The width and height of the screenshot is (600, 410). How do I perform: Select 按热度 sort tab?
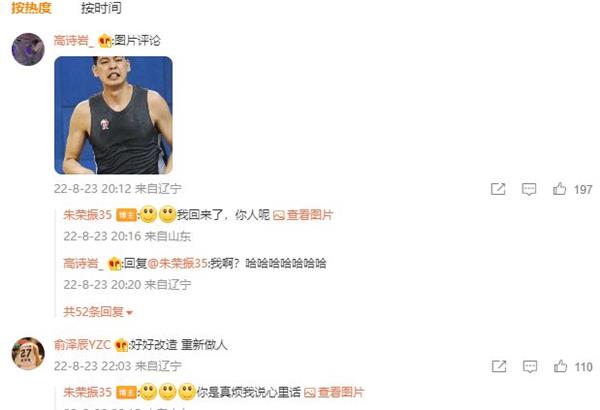(x=31, y=8)
